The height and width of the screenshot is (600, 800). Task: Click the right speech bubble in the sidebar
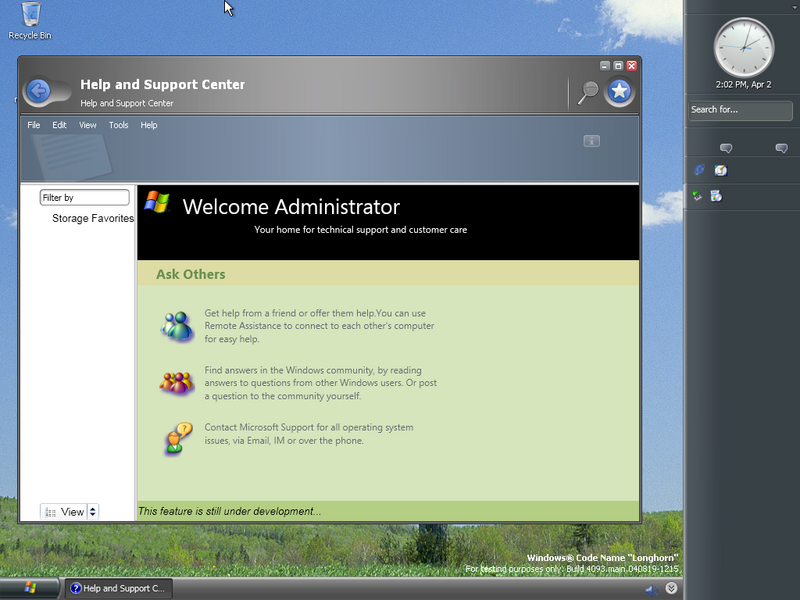pos(781,148)
